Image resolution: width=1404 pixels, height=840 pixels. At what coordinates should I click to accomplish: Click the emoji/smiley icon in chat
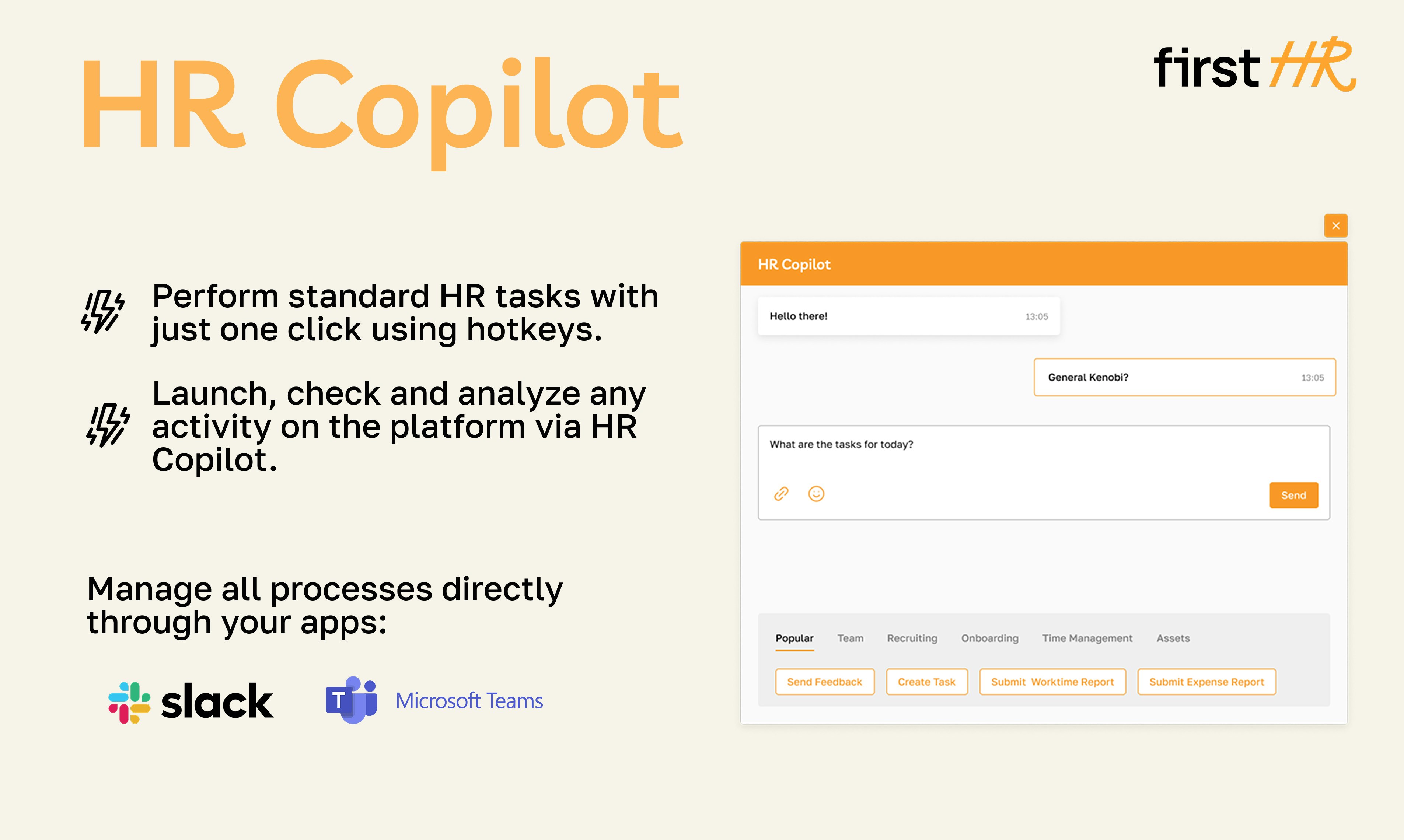click(x=816, y=493)
